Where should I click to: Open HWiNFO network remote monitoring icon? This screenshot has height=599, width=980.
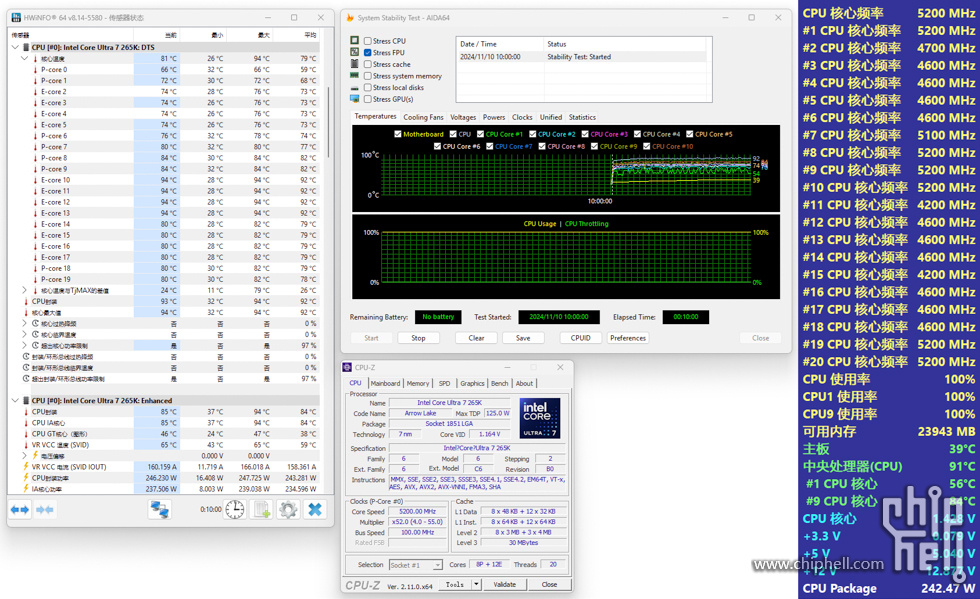coord(159,510)
